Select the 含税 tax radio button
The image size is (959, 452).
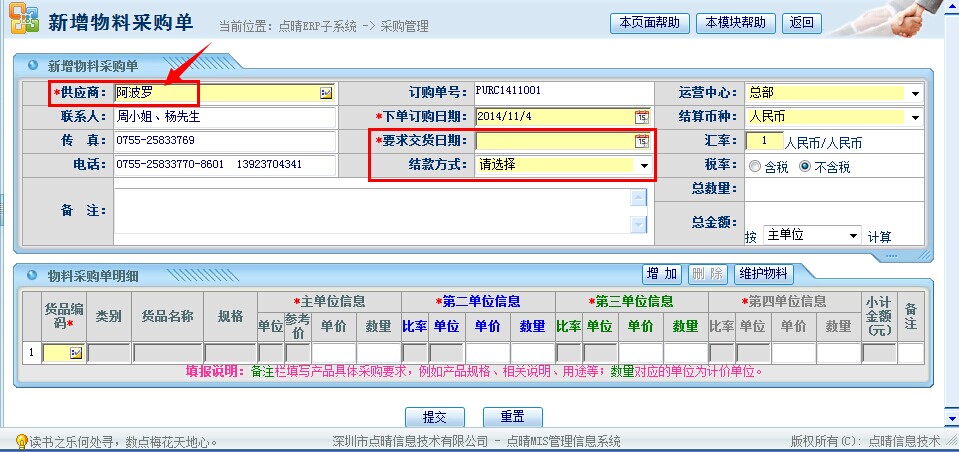pos(755,166)
